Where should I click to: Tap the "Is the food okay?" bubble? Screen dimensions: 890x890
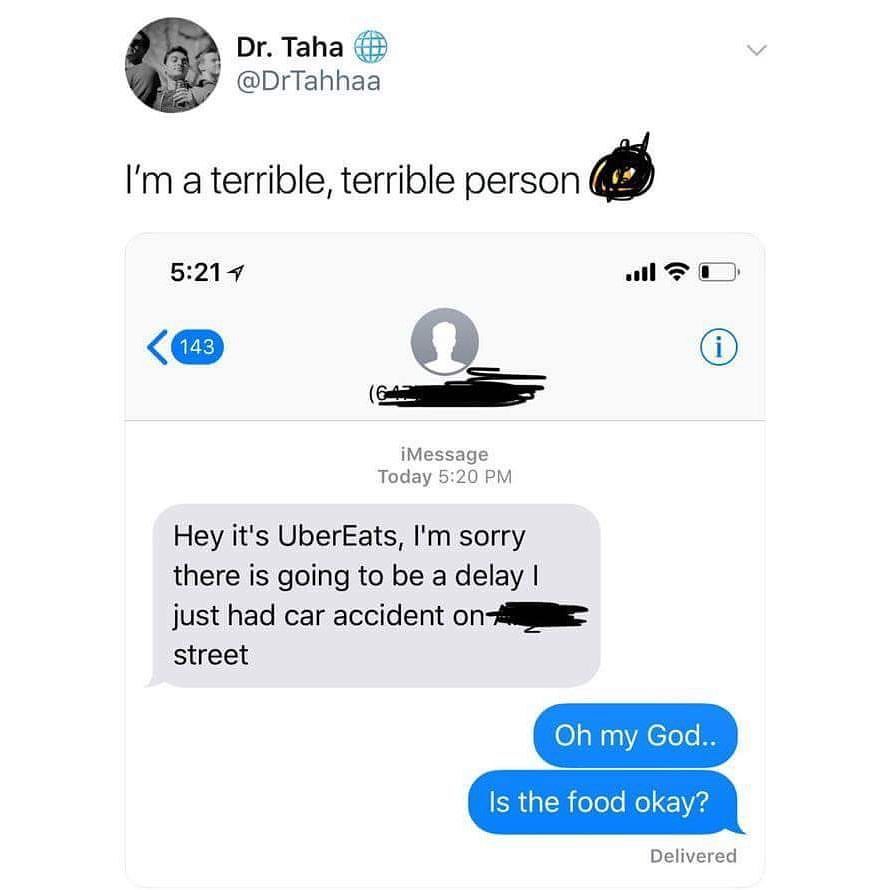[604, 803]
